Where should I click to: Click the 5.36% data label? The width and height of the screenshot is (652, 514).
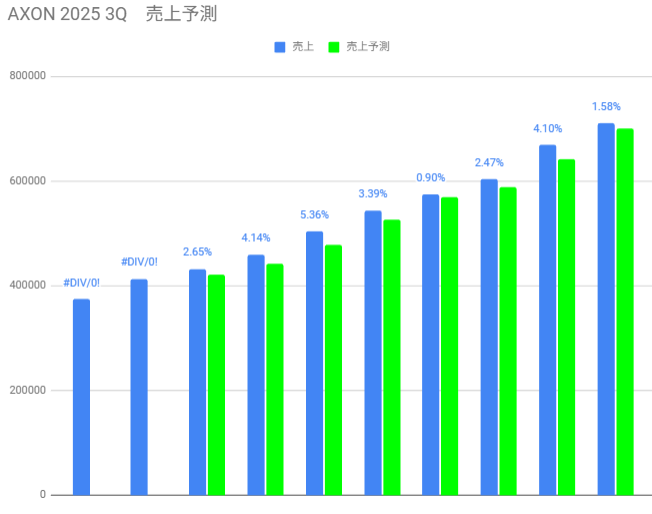pyautogui.click(x=314, y=215)
